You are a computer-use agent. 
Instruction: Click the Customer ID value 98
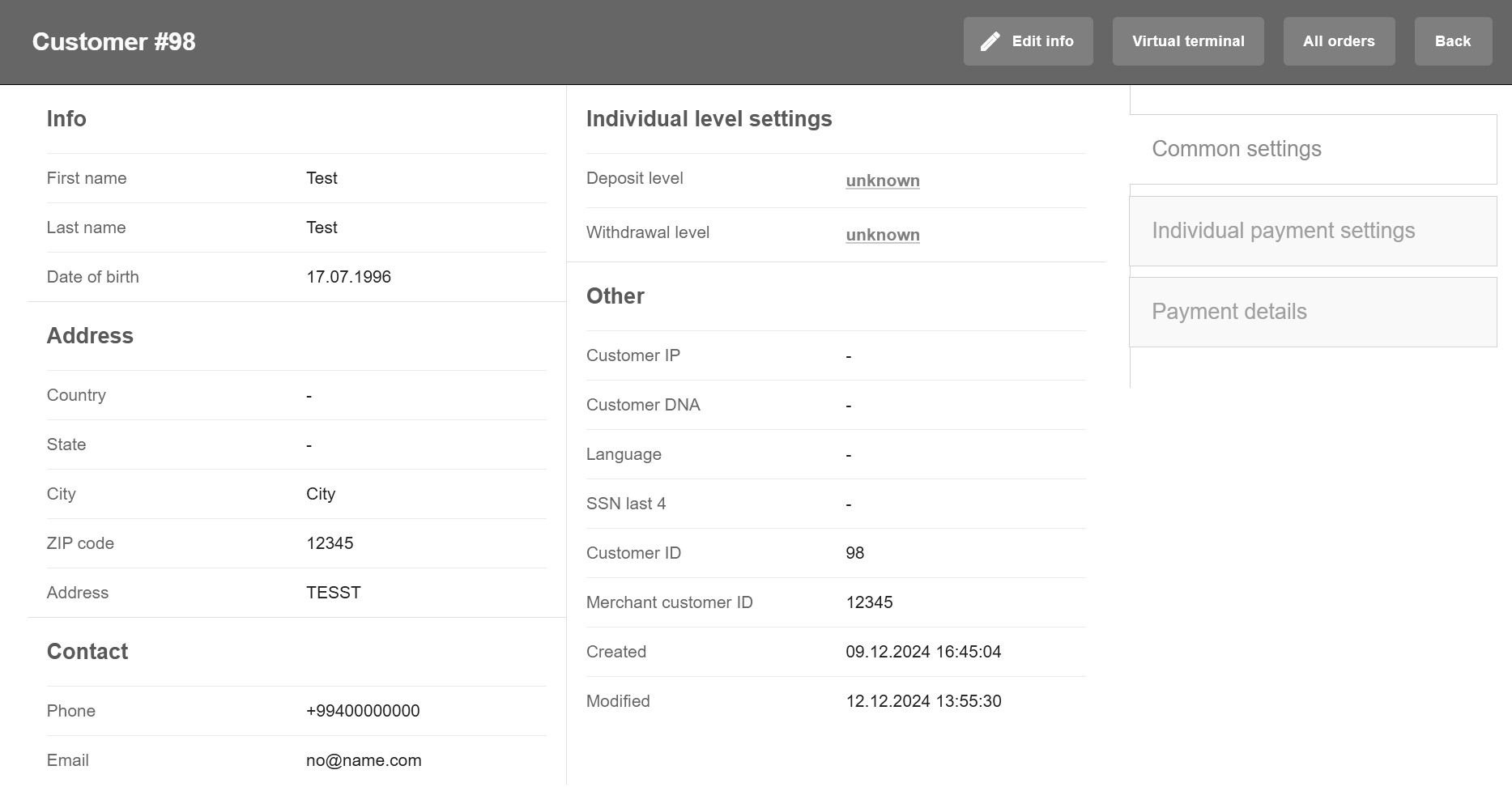click(x=854, y=553)
